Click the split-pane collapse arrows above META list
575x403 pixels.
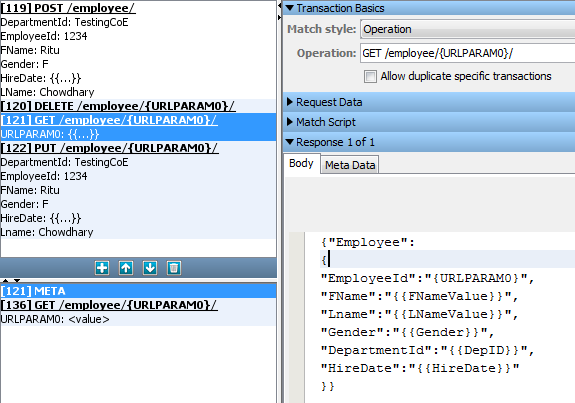tap(11, 280)
